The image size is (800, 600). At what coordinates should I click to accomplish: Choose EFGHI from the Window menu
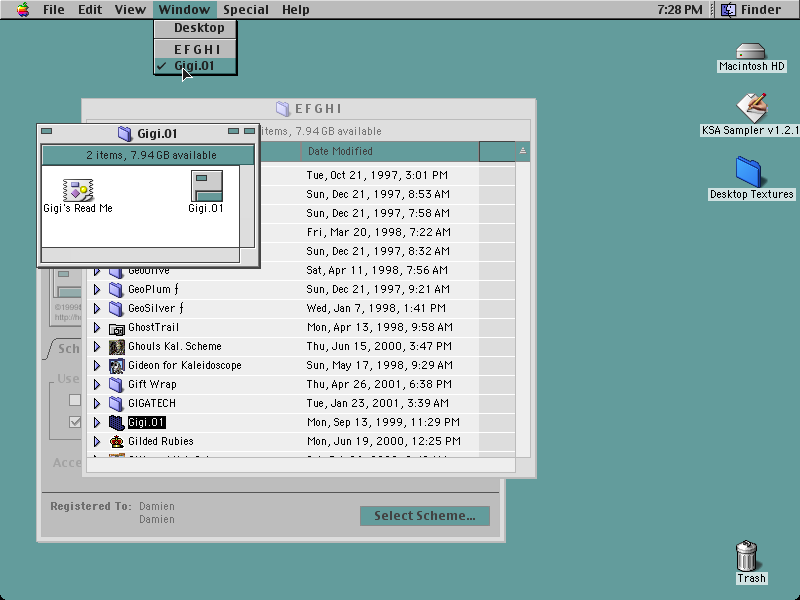tap(195, 49)
